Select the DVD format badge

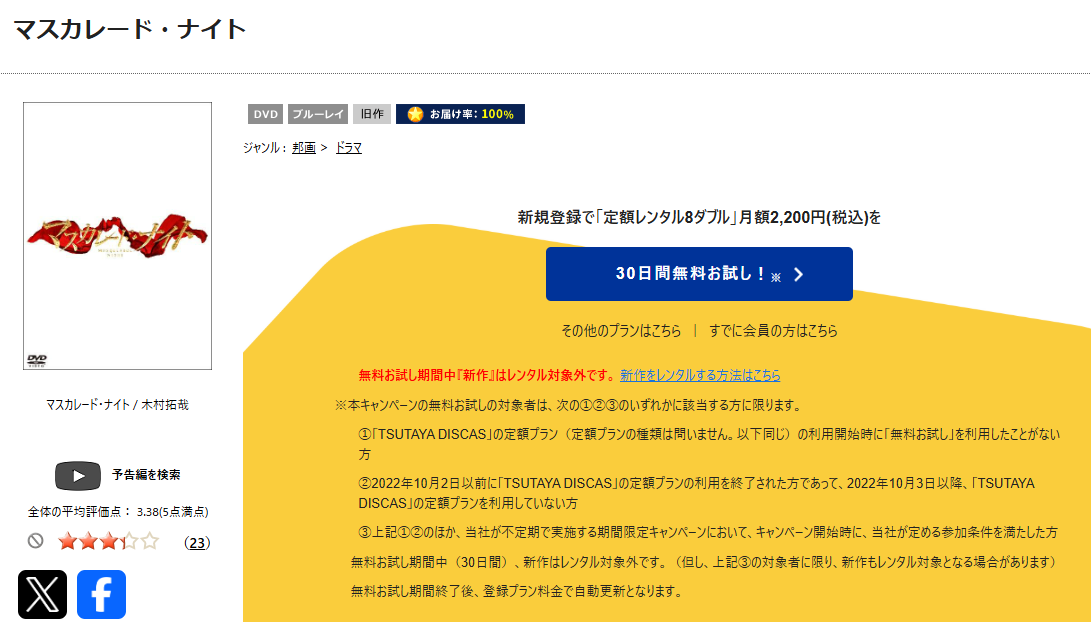point(265,113)
